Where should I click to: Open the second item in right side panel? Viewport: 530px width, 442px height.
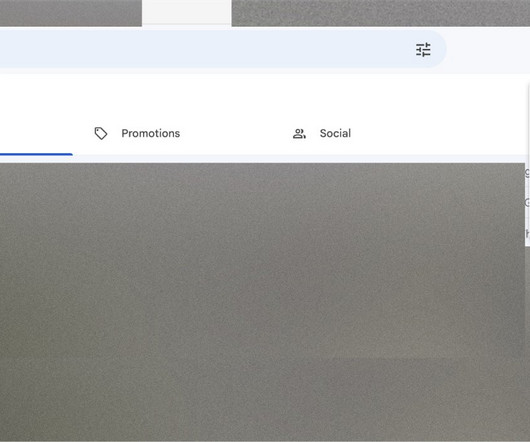coord(527,202)
